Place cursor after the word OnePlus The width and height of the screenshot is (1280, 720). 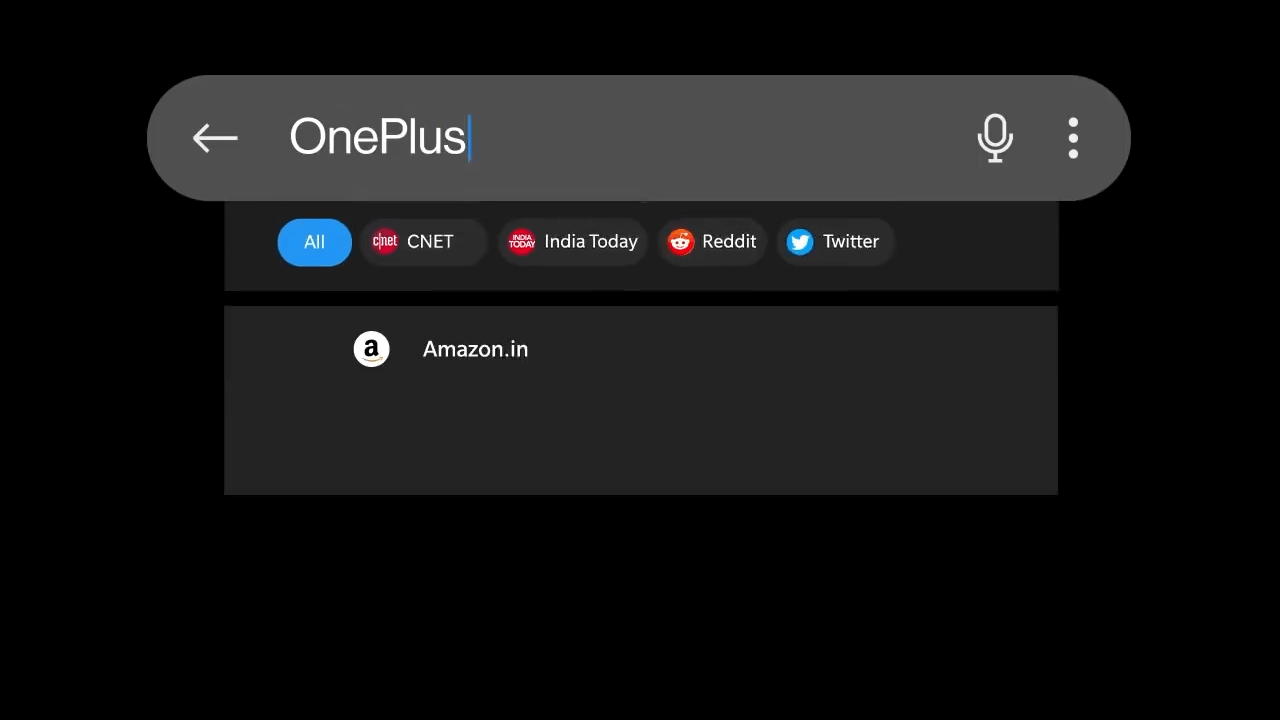(470, 138)
